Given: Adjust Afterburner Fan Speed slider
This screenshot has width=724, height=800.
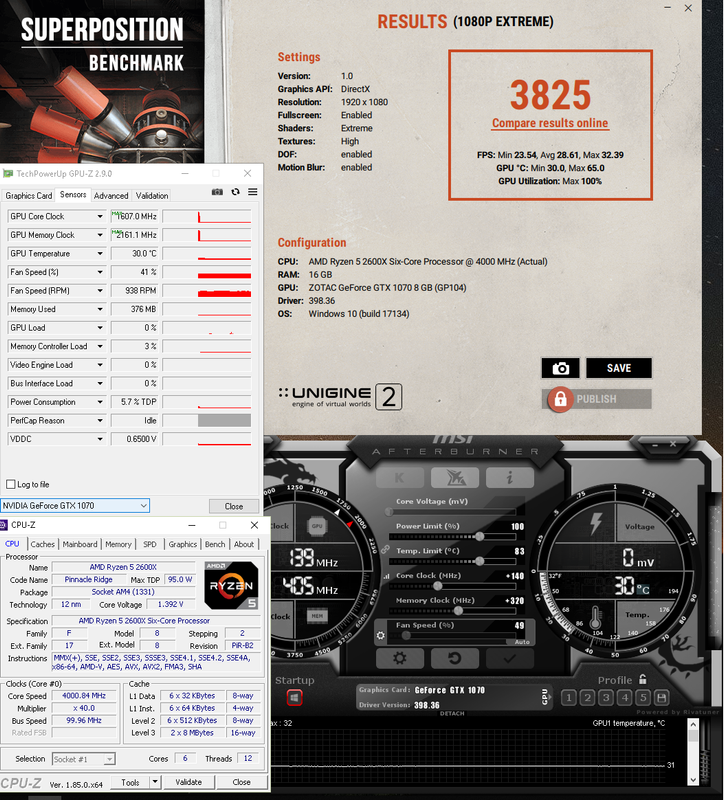Looking at the screenshot, I should tap(406, 635).
